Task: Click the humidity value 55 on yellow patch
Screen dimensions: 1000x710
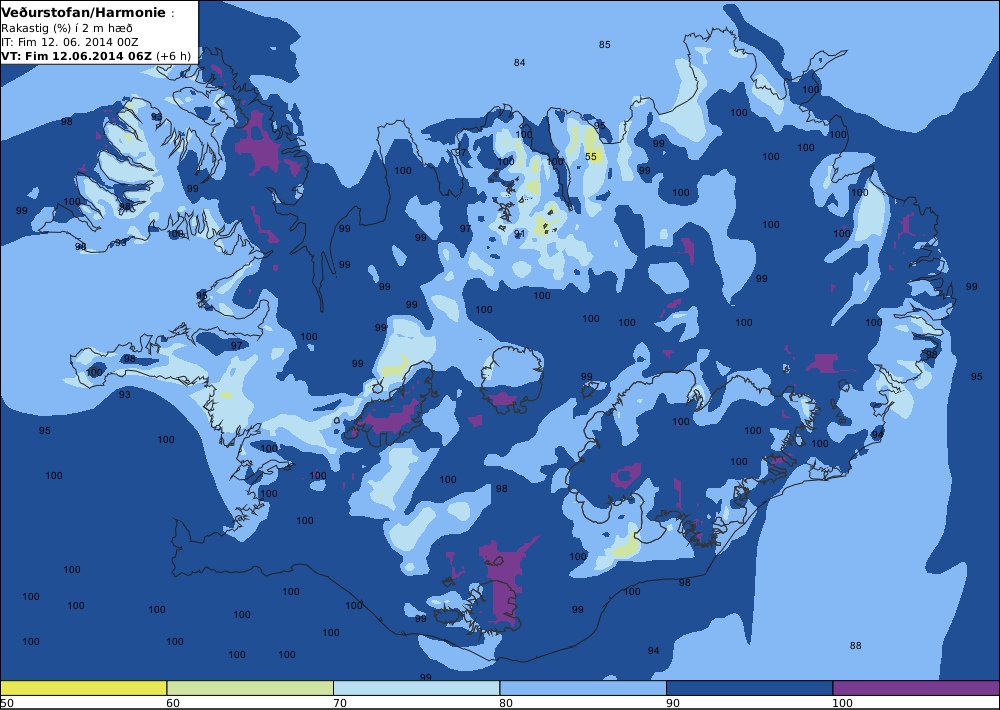Action: [591, 156]
